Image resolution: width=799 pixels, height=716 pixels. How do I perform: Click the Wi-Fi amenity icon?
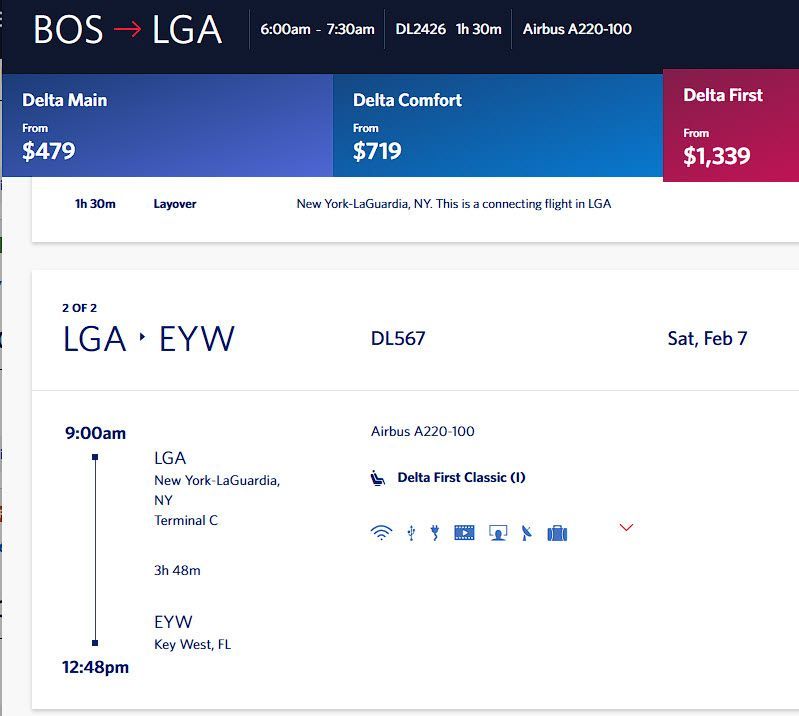[x=381, y=533]
